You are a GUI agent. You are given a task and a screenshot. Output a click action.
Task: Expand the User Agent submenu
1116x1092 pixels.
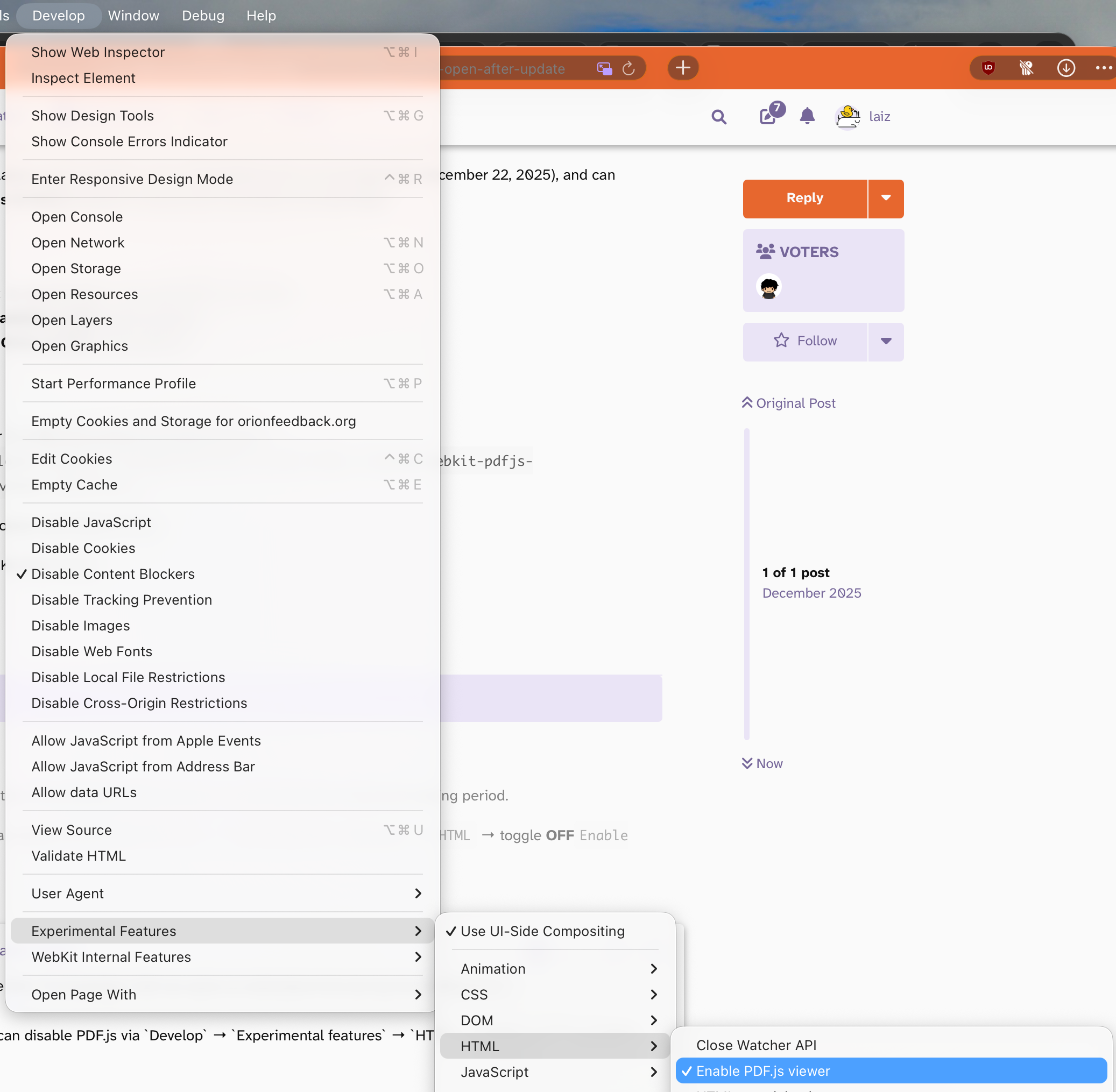222,894
